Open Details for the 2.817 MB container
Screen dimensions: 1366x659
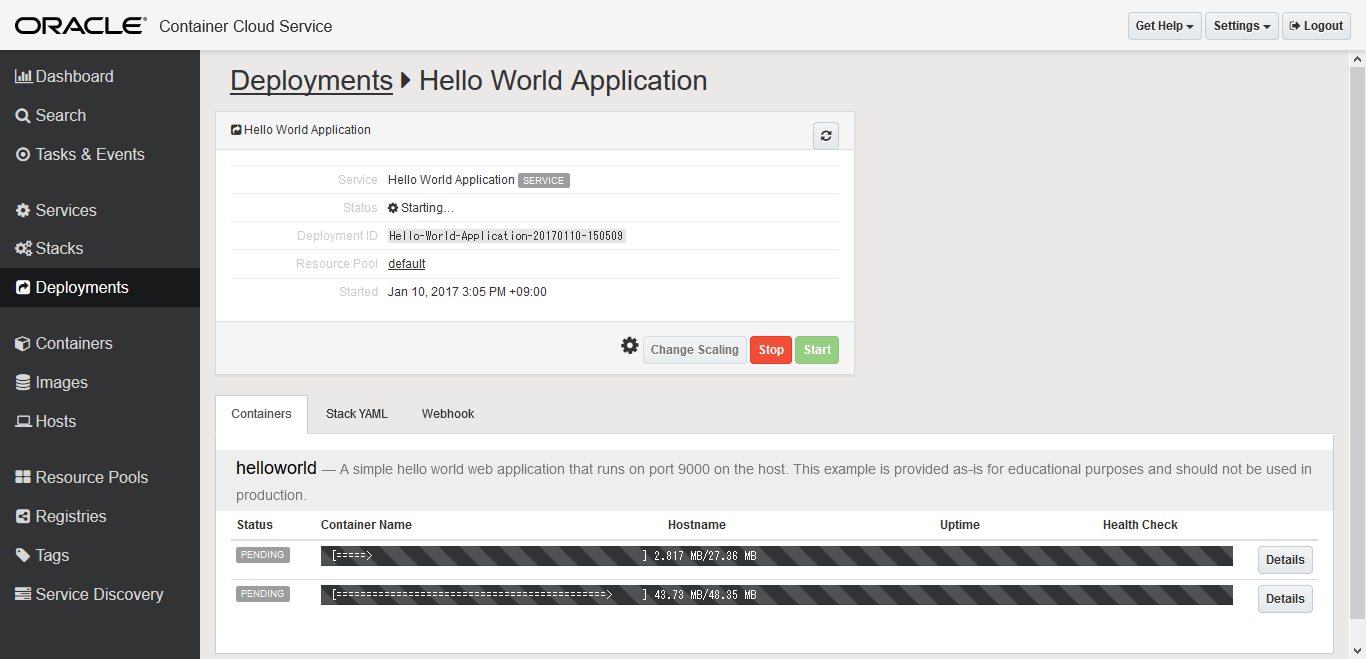(1285, 560)
